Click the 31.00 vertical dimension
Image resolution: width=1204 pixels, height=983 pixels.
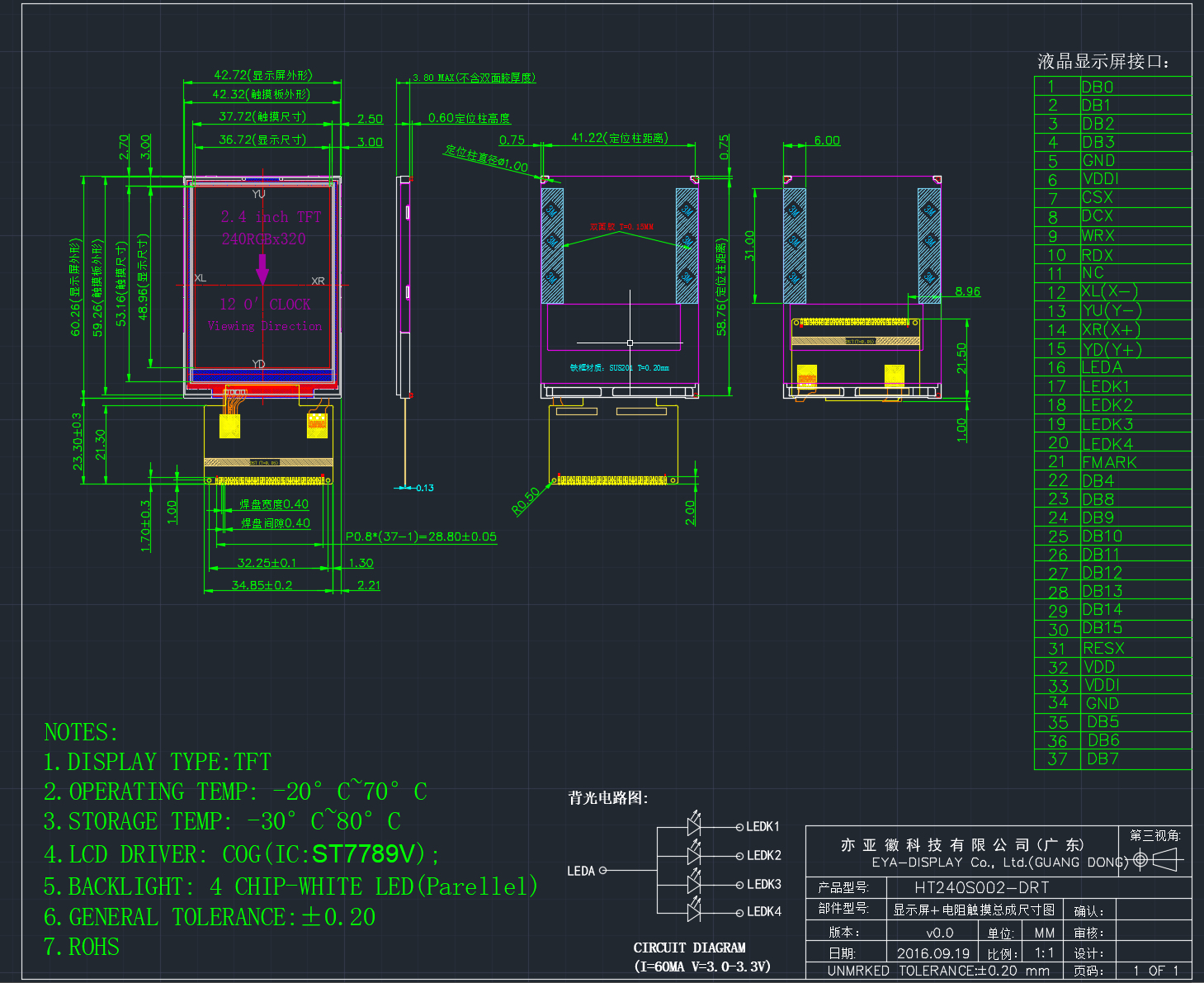pos(750,245)
